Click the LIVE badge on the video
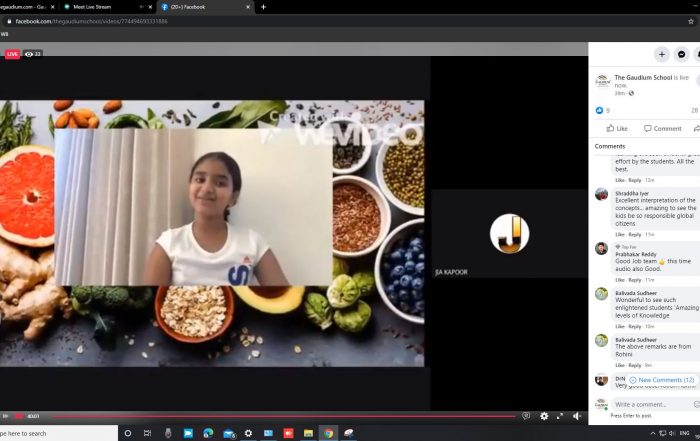 coord(12,54)
